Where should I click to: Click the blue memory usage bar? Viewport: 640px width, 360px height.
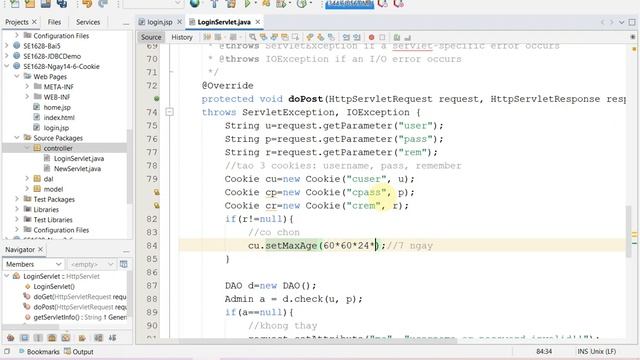(x=349, y=4)
